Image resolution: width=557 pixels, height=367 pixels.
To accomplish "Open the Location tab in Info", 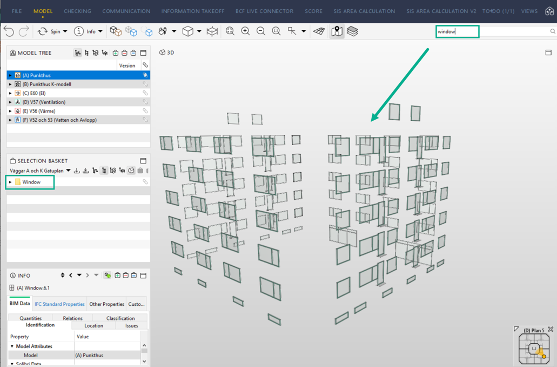I will pyautogui.click(x=94, y=325).
